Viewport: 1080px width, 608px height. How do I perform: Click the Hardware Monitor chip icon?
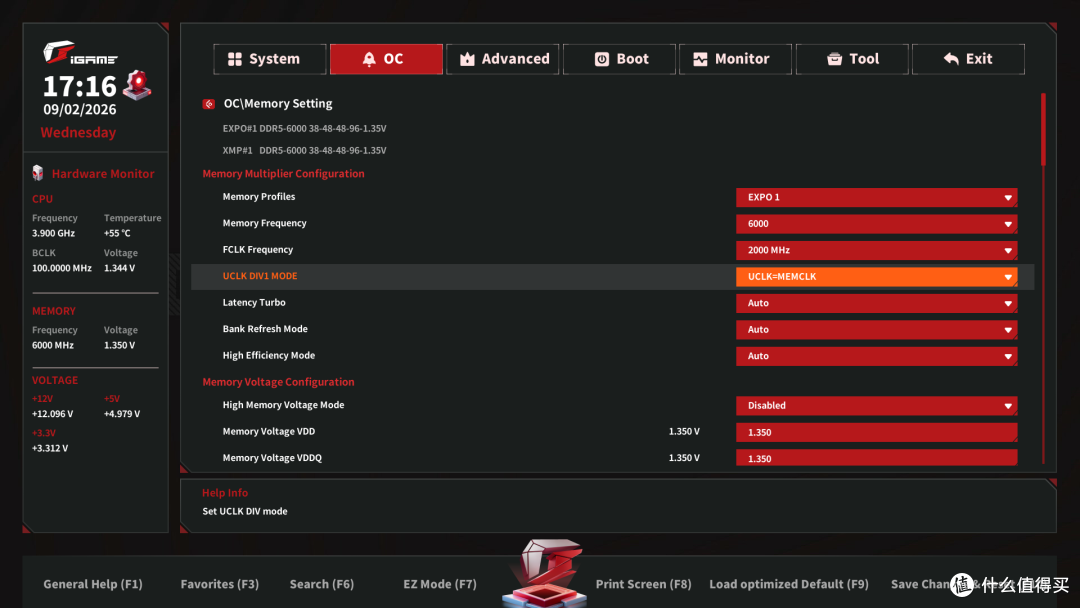[38, 173]
